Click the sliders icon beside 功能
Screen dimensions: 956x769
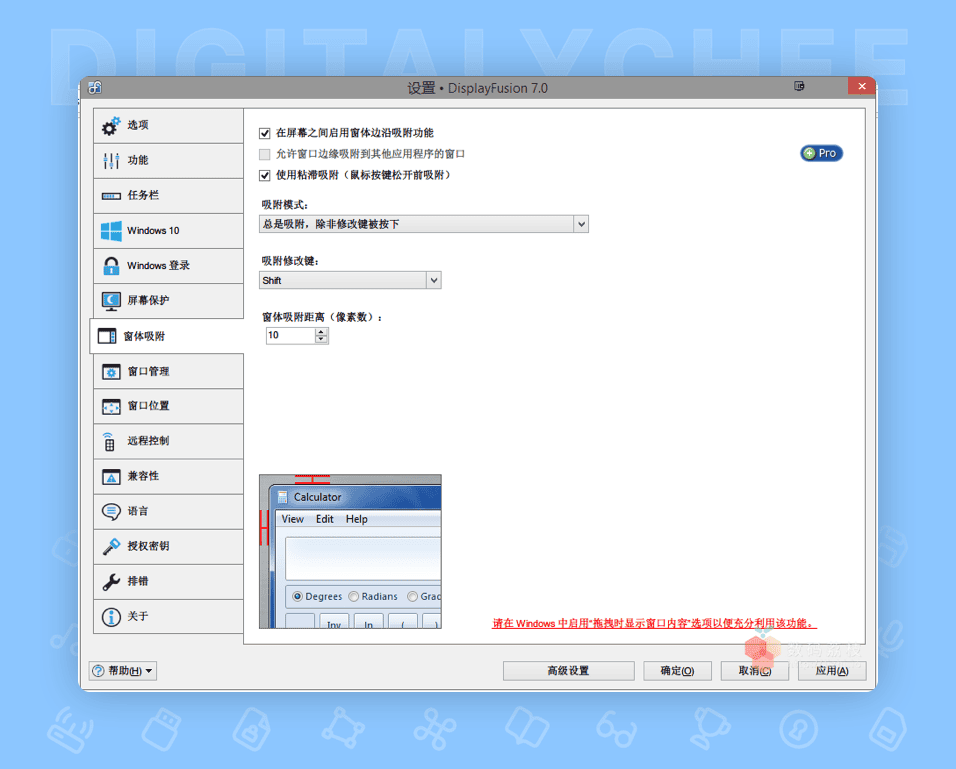(x=111, y=160)
